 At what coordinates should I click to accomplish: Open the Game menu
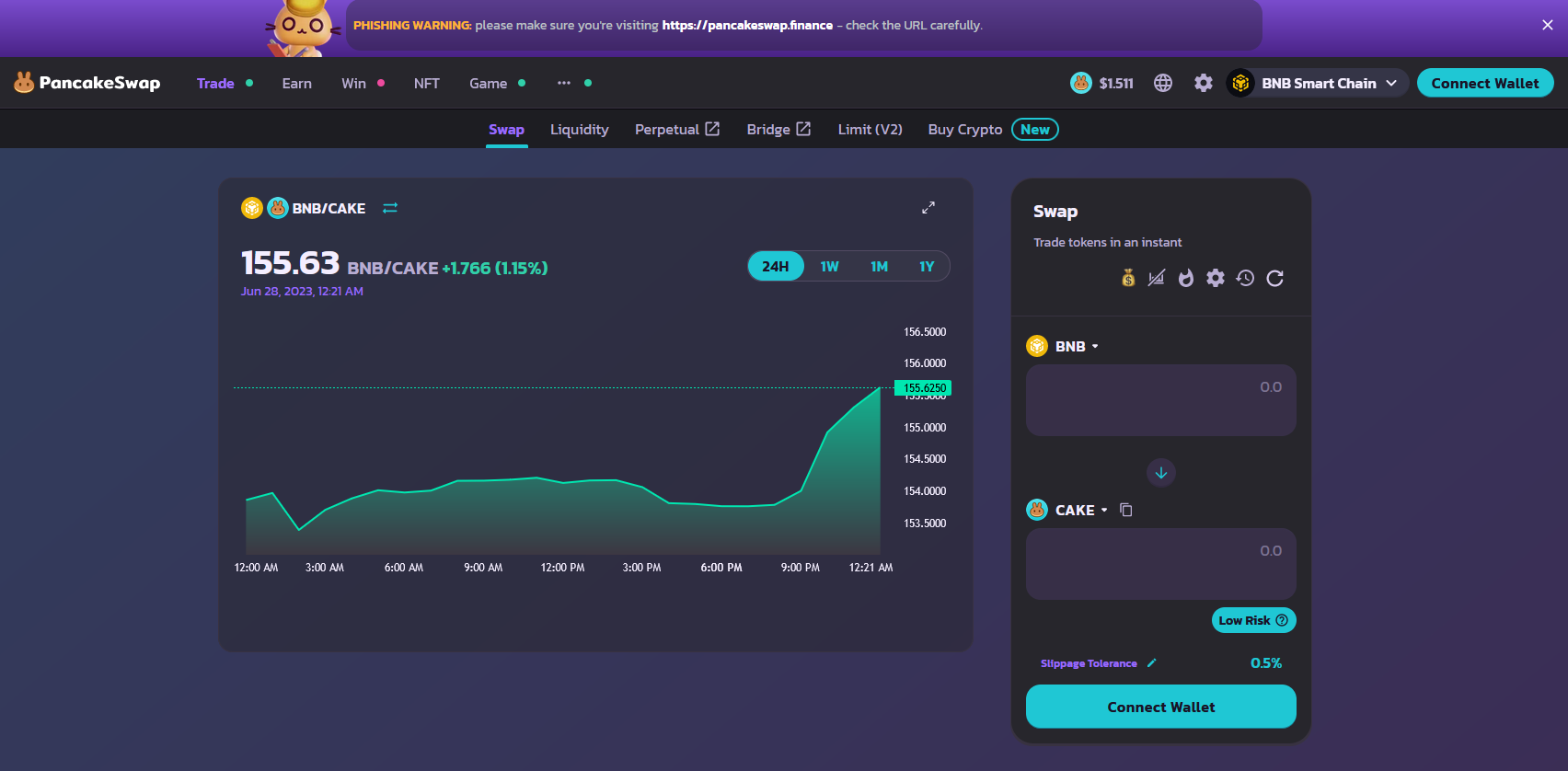pos(489,83)
